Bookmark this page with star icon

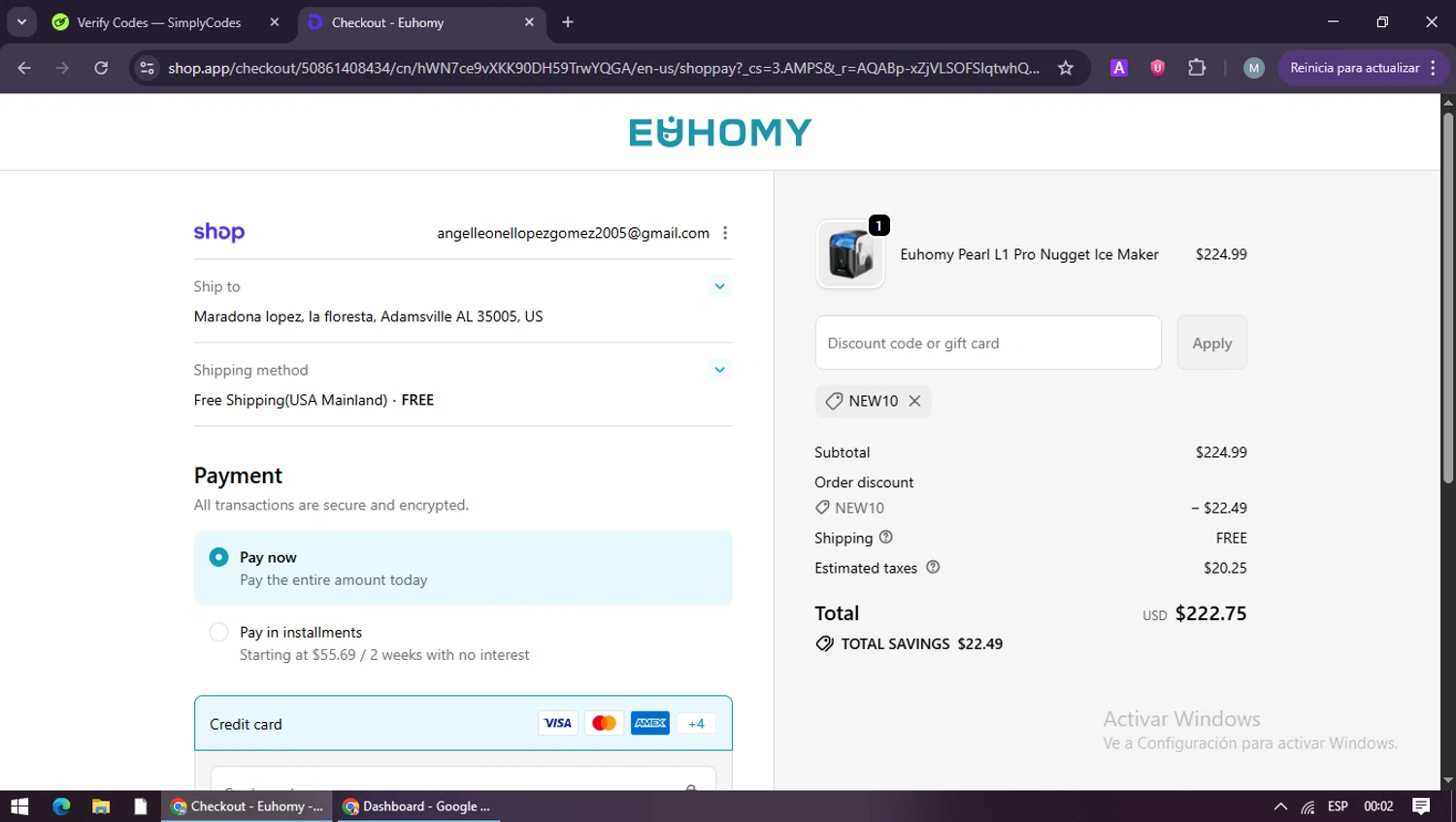(x=1066, y=68)
